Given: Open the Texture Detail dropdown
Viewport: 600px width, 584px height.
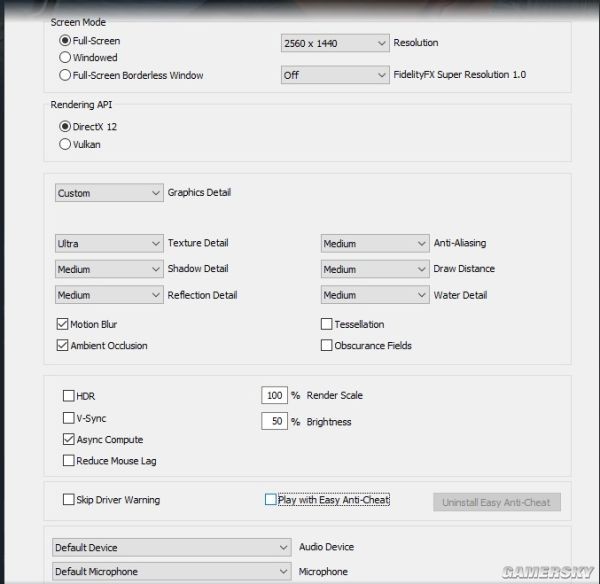Looking at the screenshot, I should [x=109, y=243].
